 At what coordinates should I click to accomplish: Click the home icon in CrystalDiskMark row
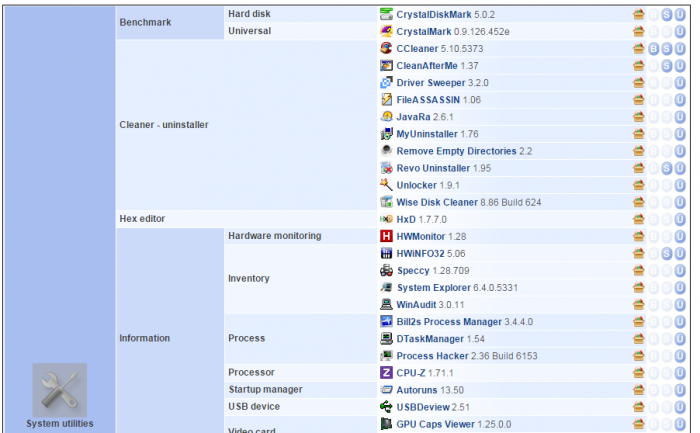pyautogui.click(x=638, y=15)
